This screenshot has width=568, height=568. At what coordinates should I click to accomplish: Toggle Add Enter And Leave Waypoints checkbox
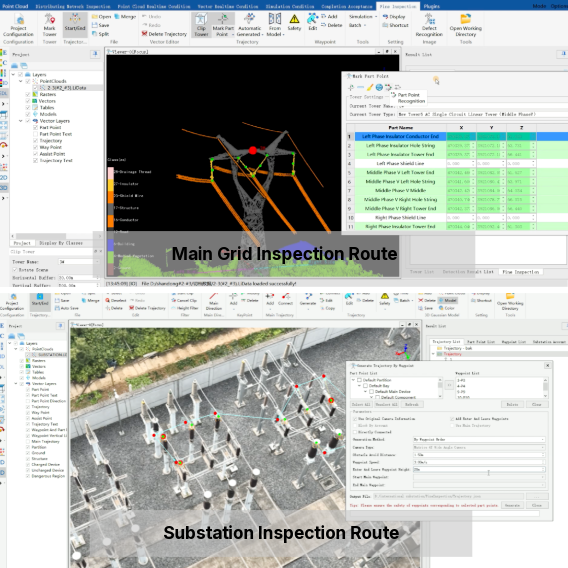pyautogui.click(x=452, y=419)
